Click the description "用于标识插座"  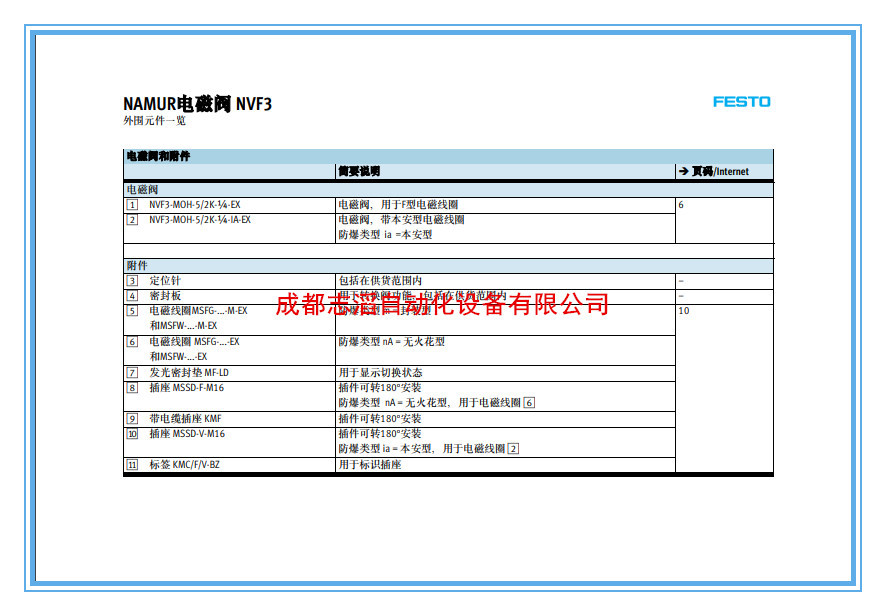[370, 465]
